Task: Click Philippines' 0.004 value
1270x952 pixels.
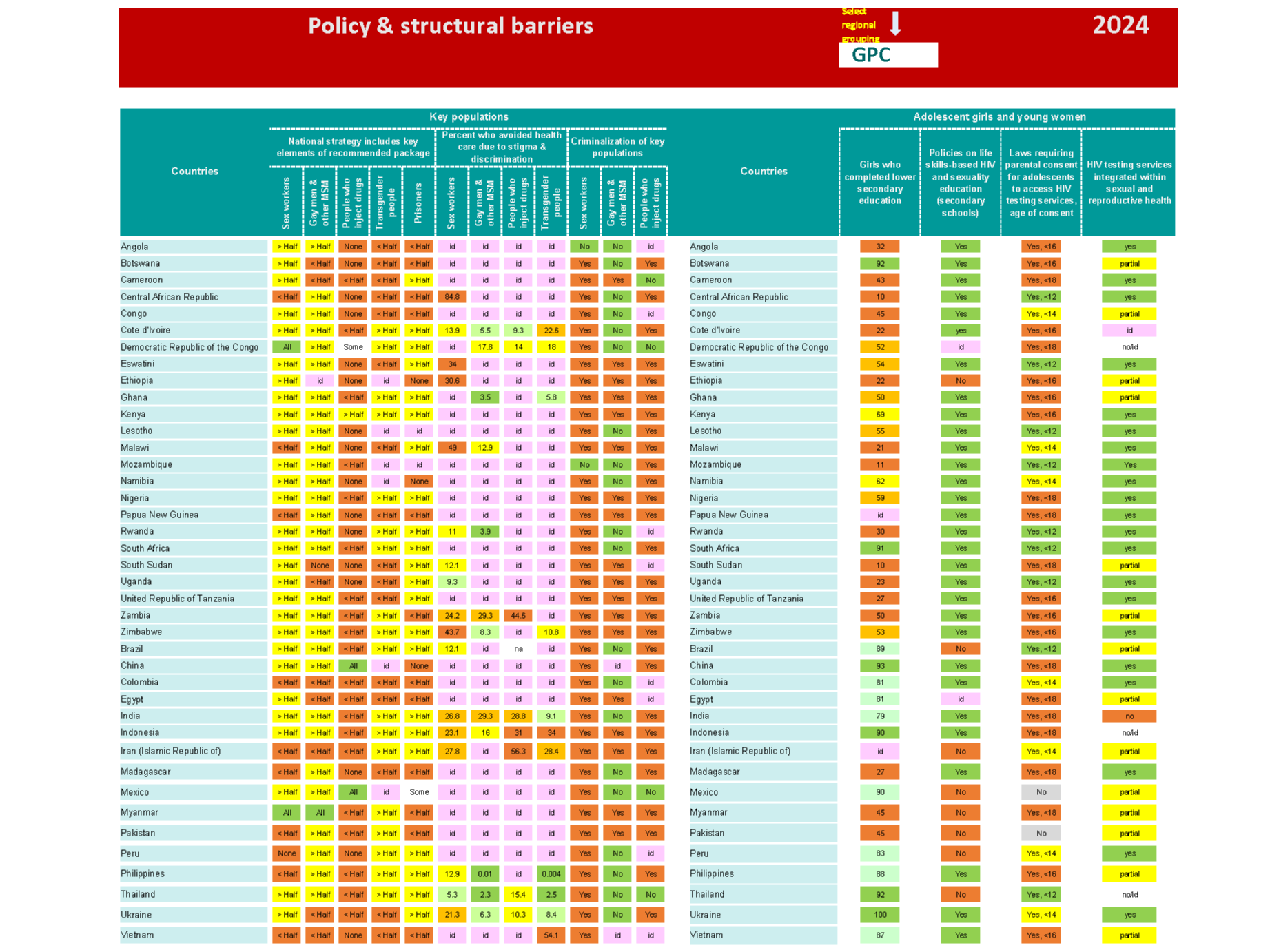Action: click(551, 874)
